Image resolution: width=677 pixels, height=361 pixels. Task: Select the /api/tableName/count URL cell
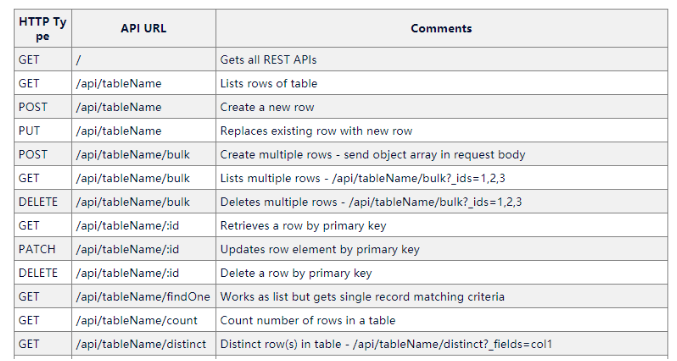143,321
